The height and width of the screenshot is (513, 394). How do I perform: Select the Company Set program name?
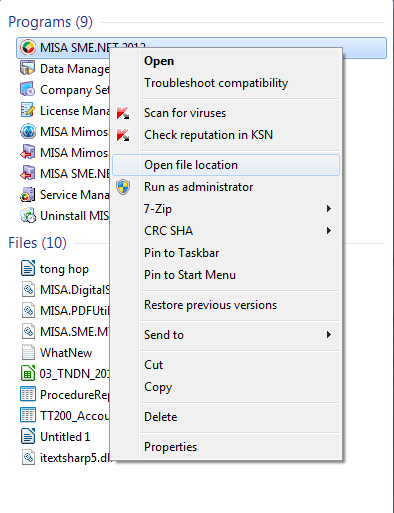click(x=75, y=90)
